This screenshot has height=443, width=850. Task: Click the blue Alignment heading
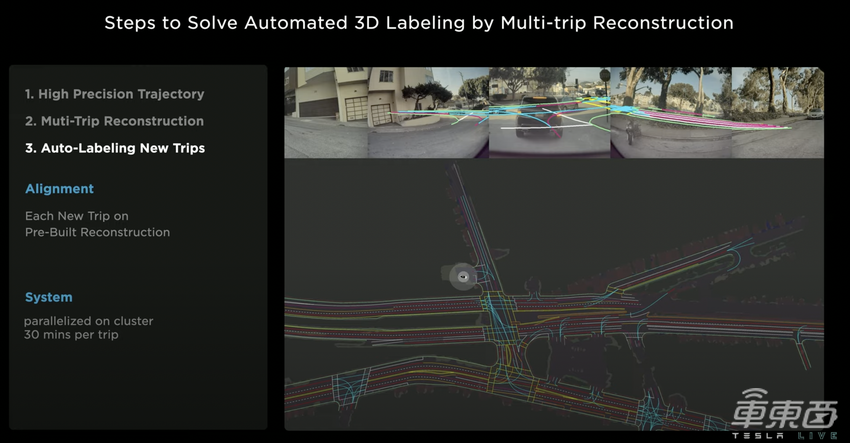[x=59, y=189]
